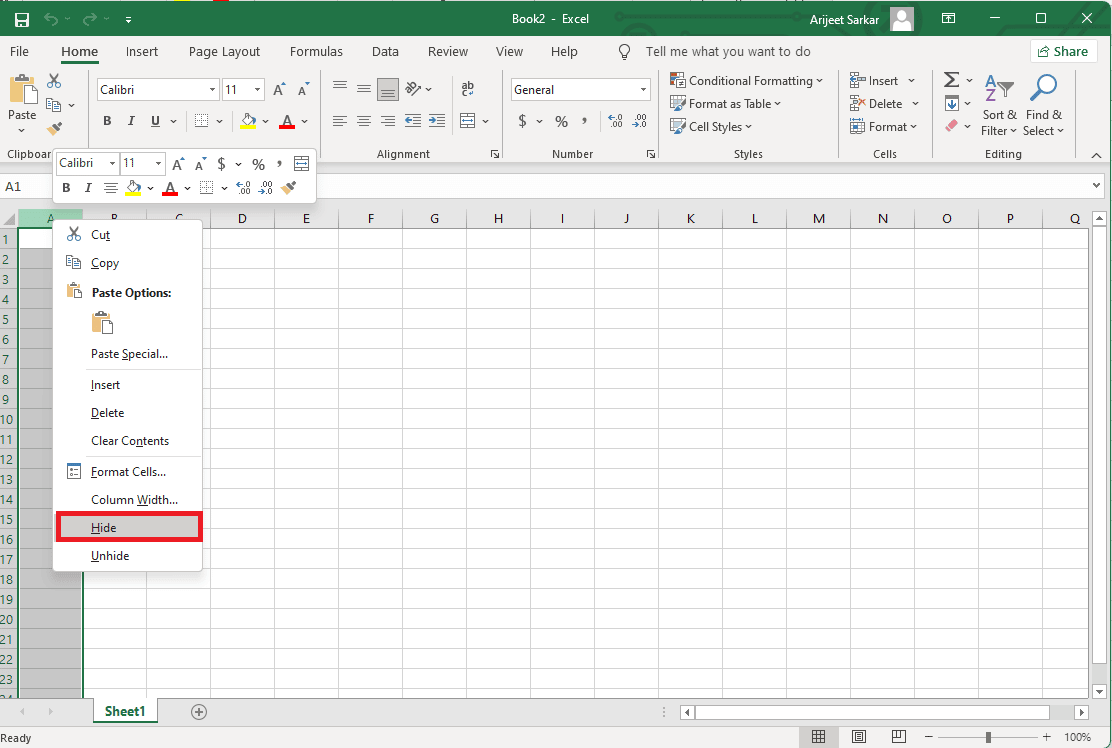Click the Increase Decimal icon
This screenshot has width=1112, height=748.
click(x=613, y=121)
